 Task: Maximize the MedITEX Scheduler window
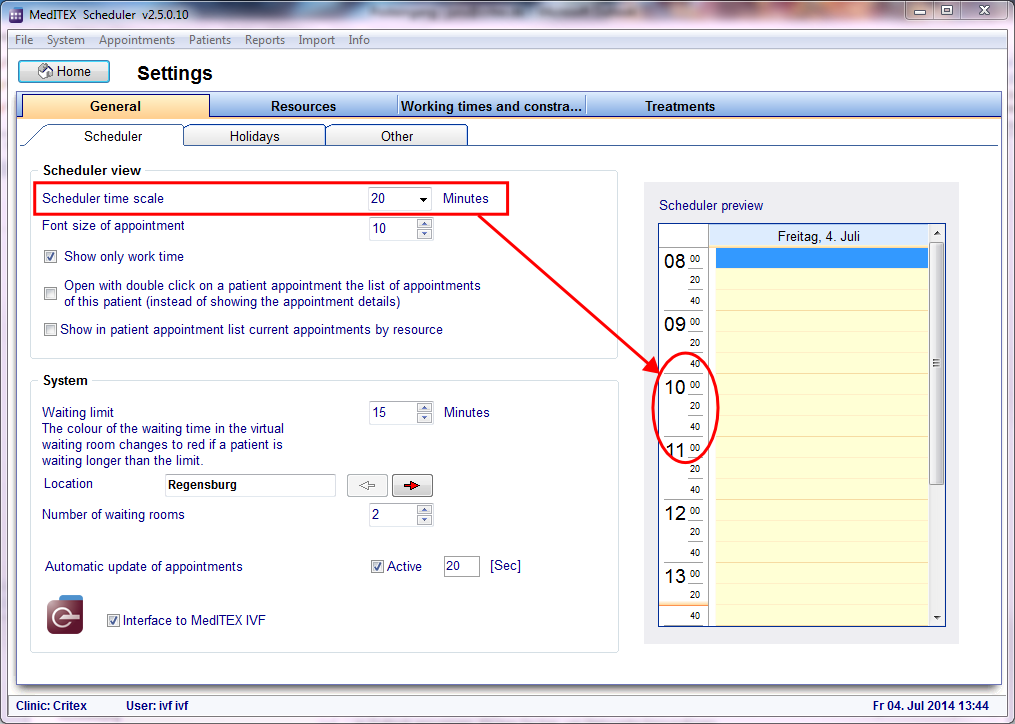947,11
